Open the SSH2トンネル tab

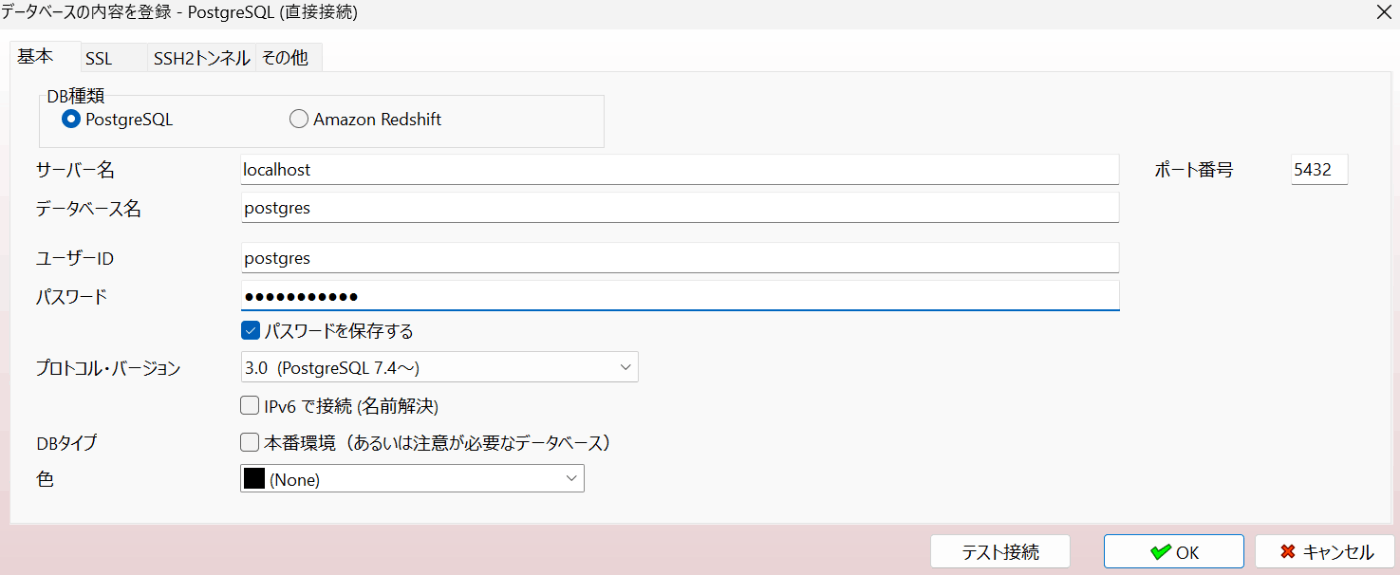202,59
